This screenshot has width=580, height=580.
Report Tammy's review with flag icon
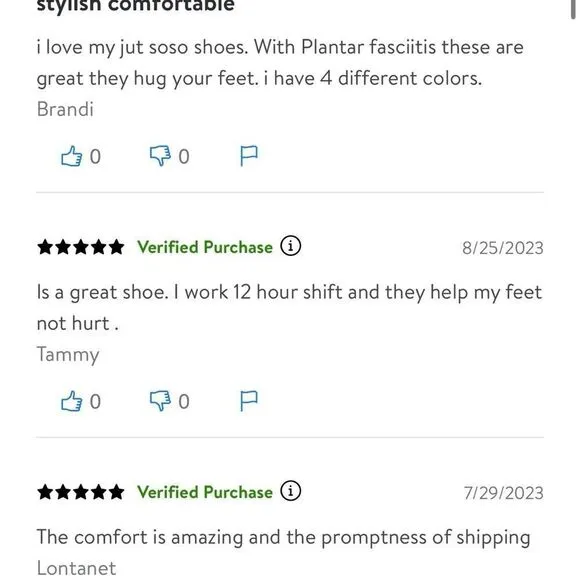click(x=249, y=401)
